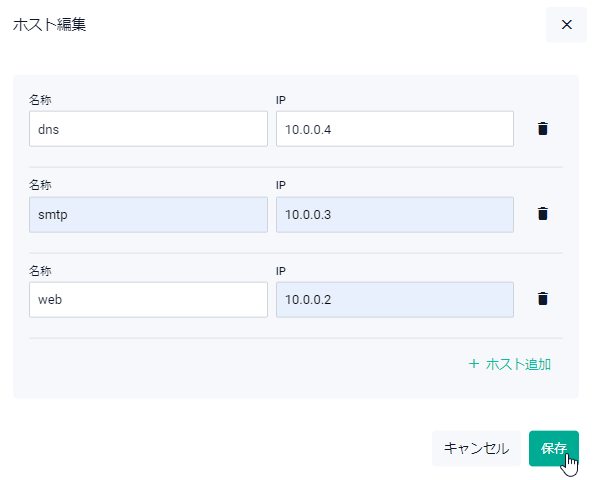The width and height of the screenshot is (593, 480).
Task: Click the 名称 label above web
Action: (40, 271)
